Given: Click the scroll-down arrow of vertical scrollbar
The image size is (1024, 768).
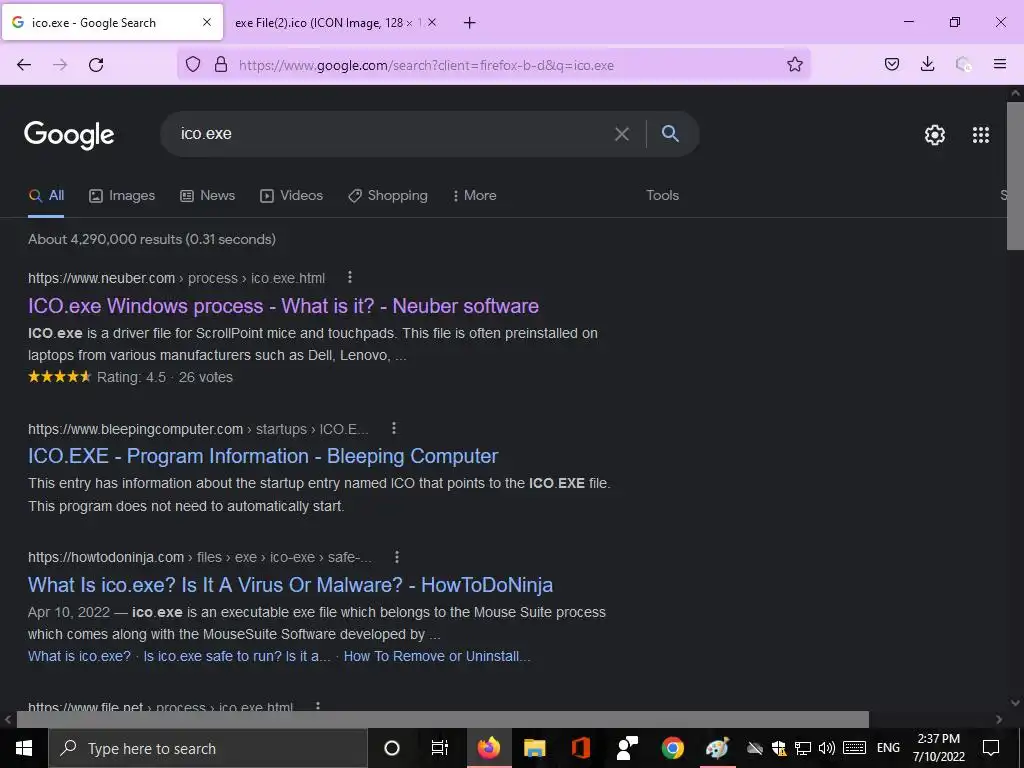Looking at the screenshot, I should pos(1015,703).
